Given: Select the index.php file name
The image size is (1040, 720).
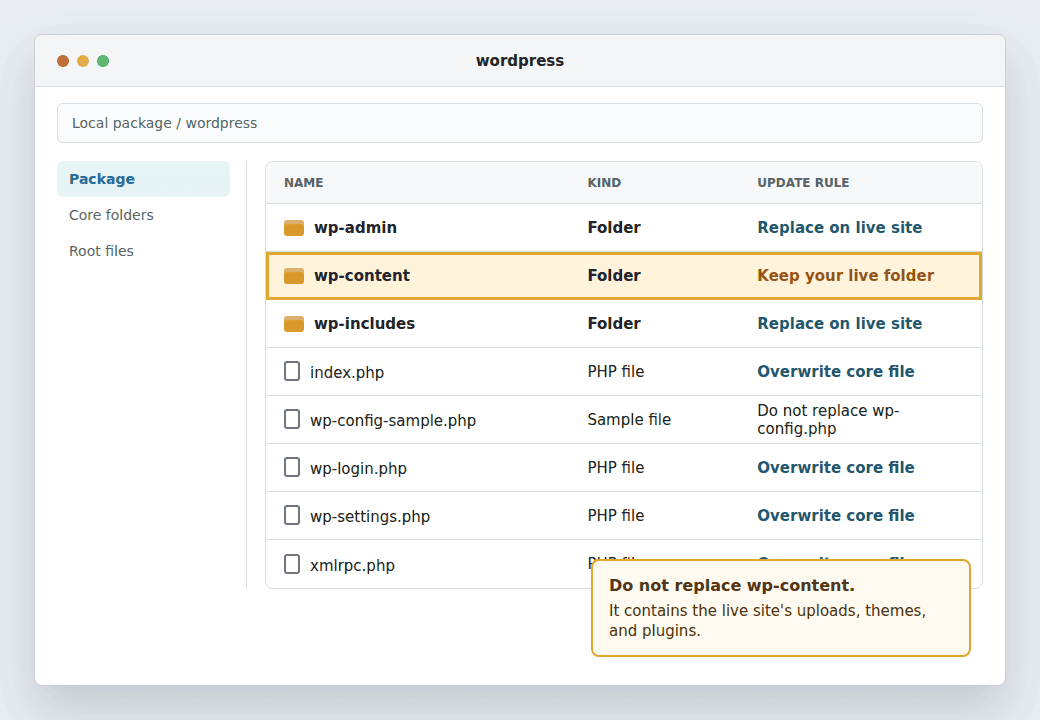Looking at the screenshot, I should pos(347,372).
